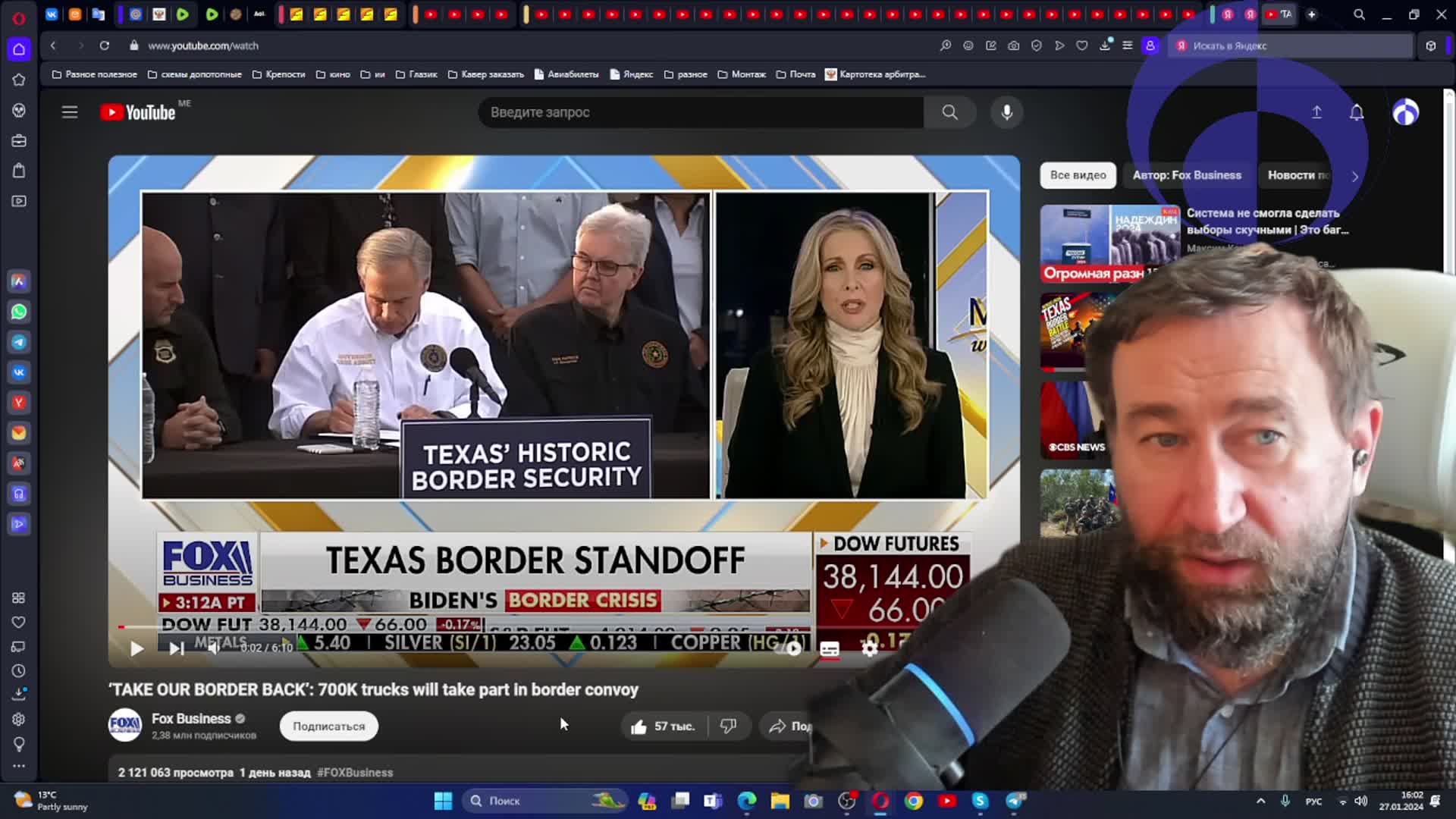Show hidden system tray icons chevron
1456x819 pixels.
click(x=1260, y=801)
